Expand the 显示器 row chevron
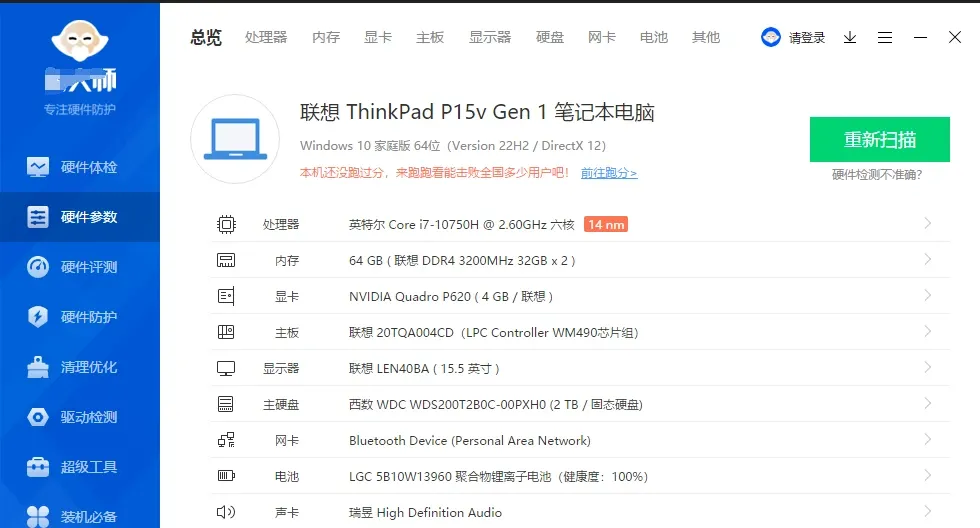Image resolution: width=980 pixels, height=528 pixels. point(928,367)
